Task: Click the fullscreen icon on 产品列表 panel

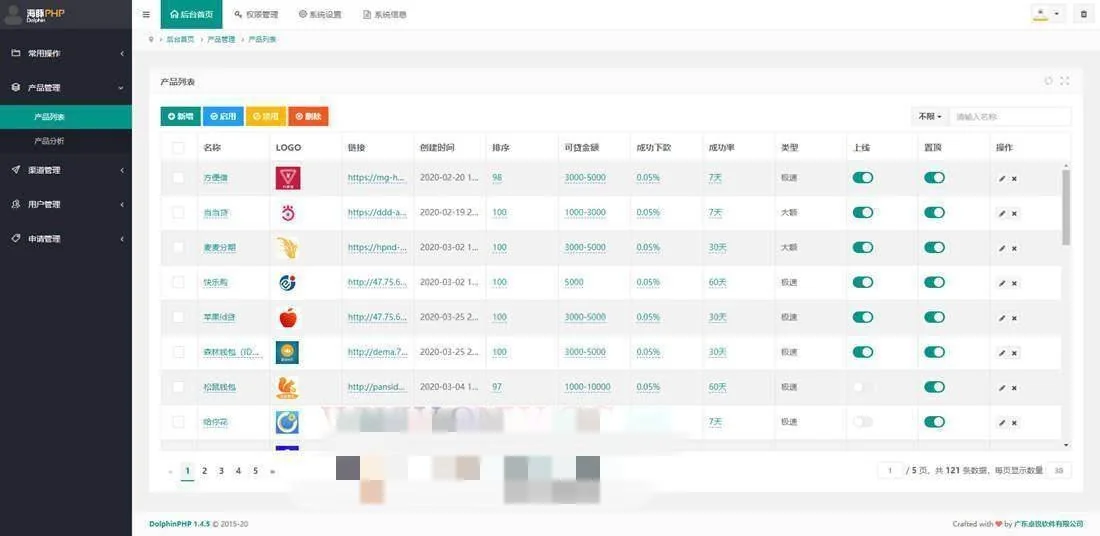Action: point(1064,81)
